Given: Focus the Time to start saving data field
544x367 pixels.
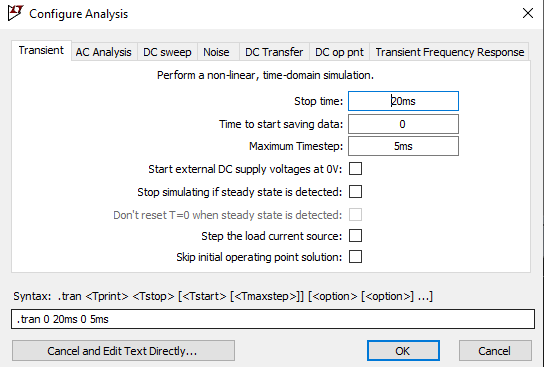Looking at the screenshot, I should coord(403,124).
